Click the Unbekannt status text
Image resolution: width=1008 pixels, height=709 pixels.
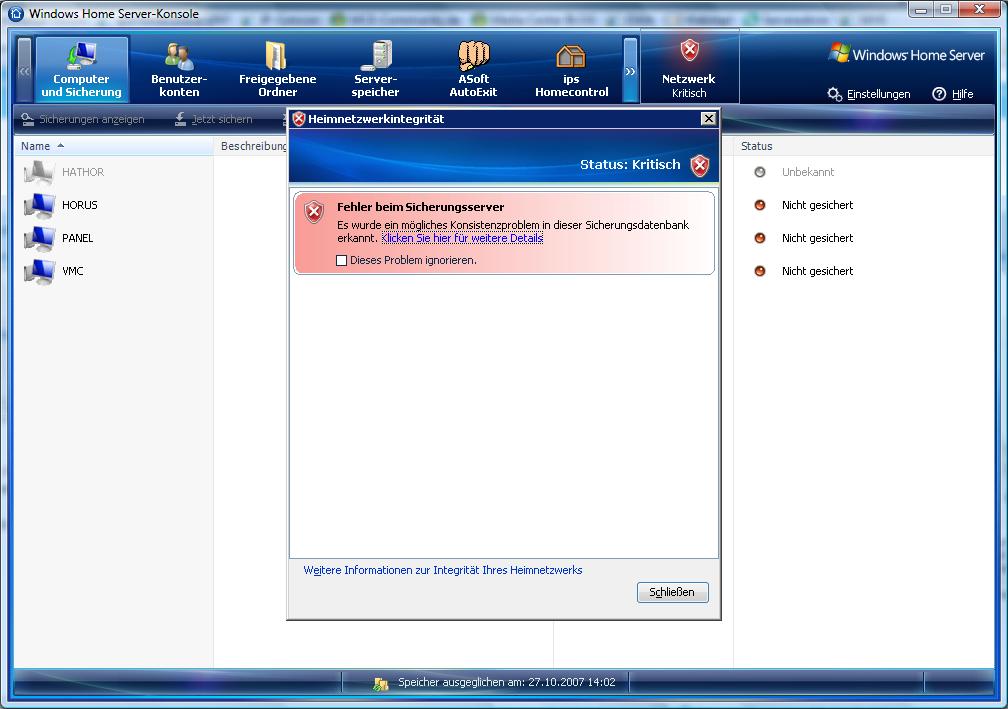(x=808, y=172)
